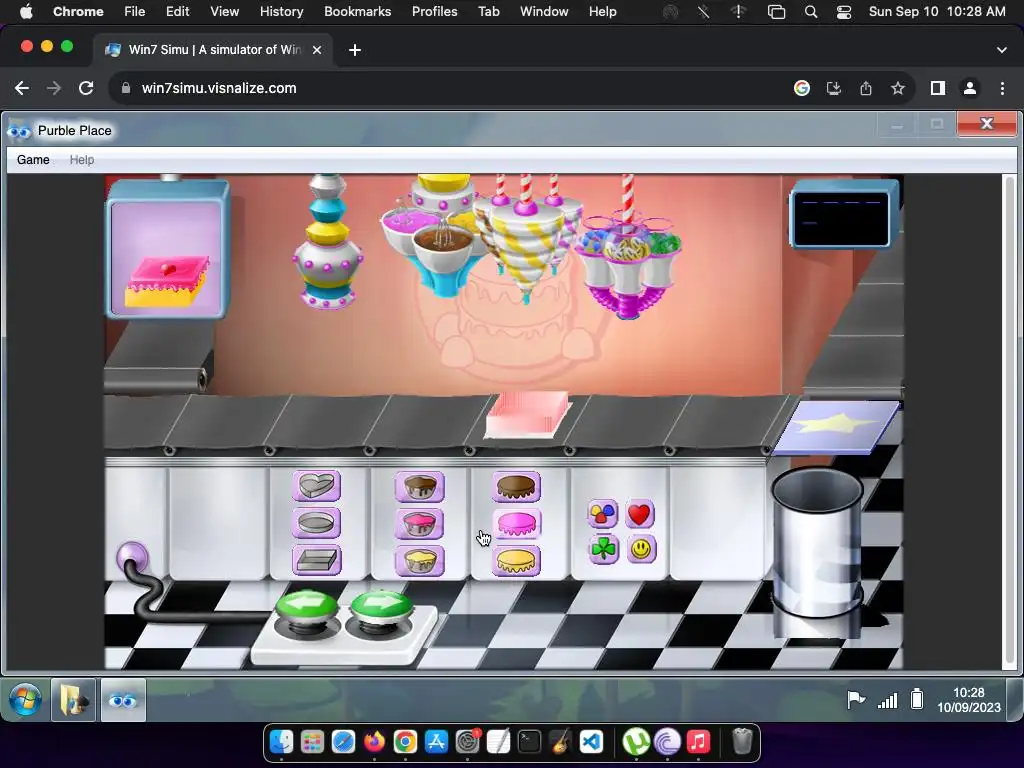Click the address bar URL field
Viewport: 1024px width, 768px height.
point(451,88)
